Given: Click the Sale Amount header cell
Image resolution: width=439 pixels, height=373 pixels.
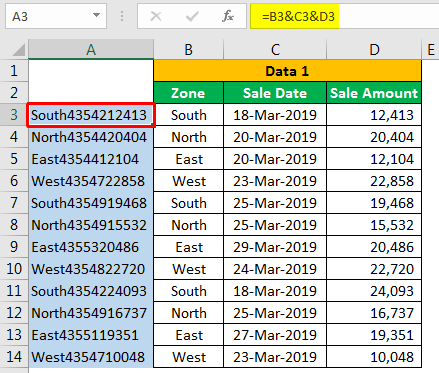Looking at the screenshot, I should pos(374,93).
